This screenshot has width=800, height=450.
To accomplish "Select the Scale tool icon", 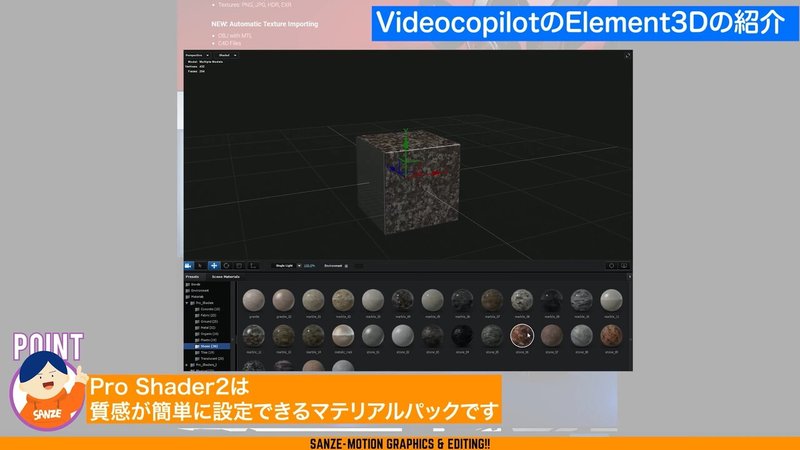I will coord(239,266).
